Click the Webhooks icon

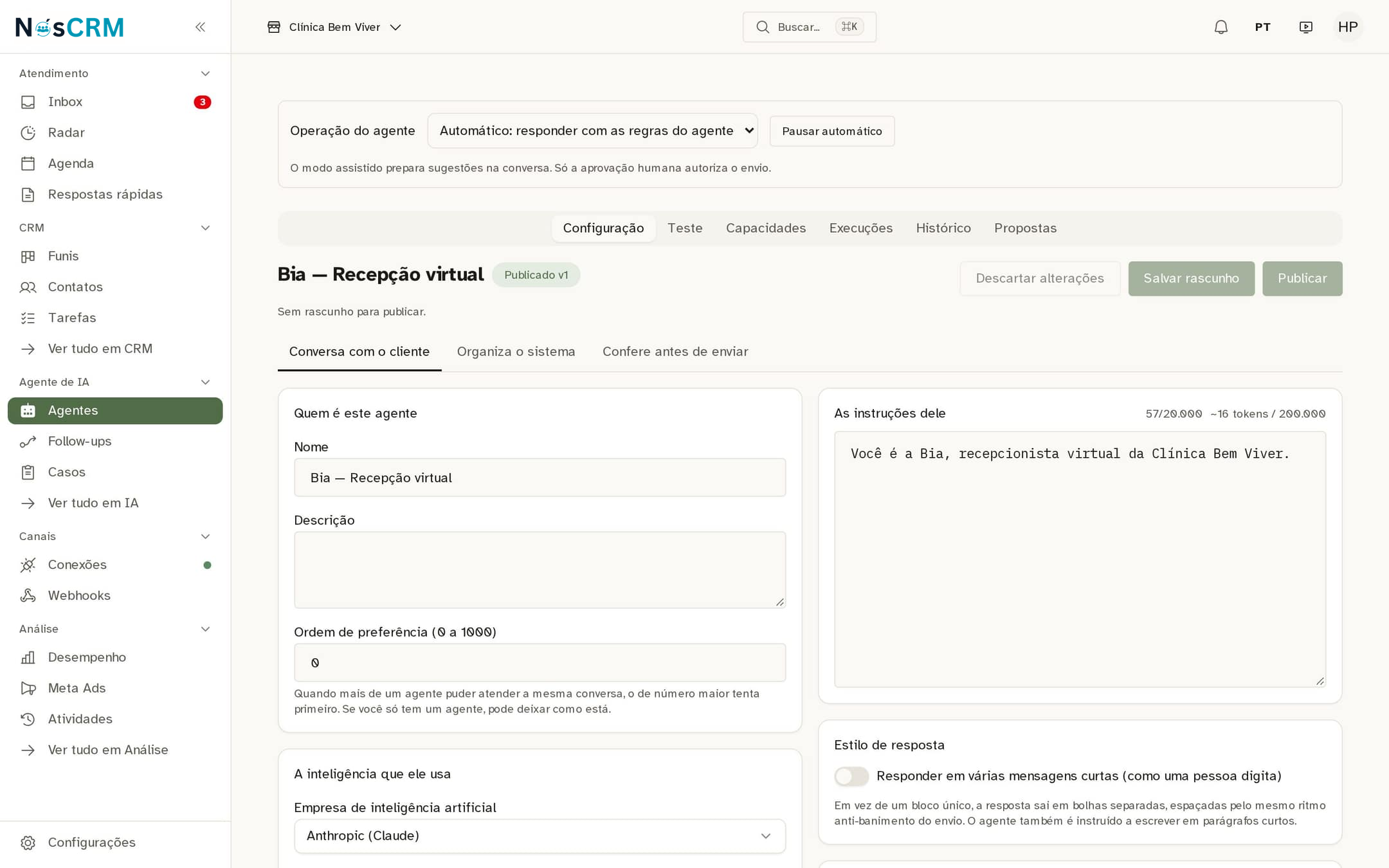[28, 595]
